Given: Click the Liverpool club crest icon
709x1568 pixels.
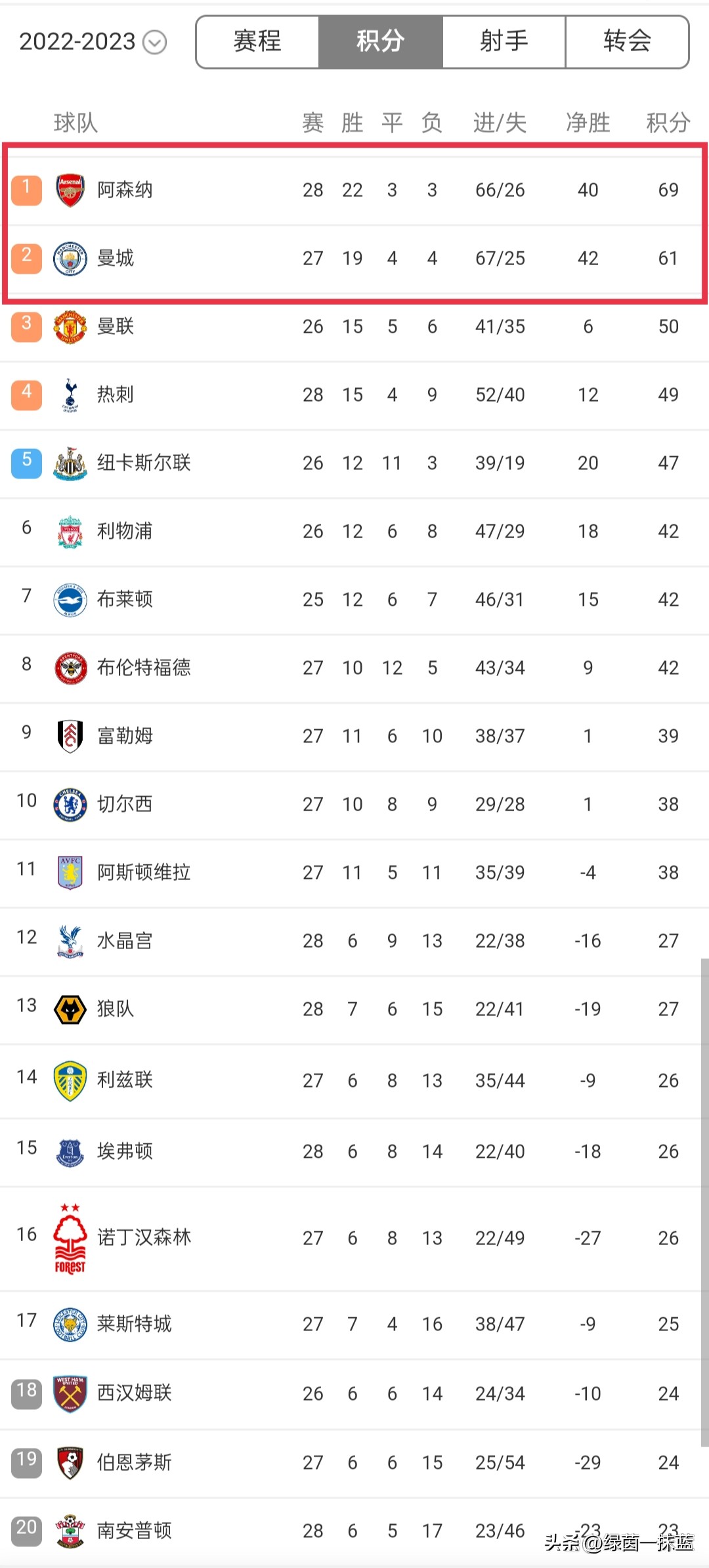Looking at the screenshot, I should (x=70, y=532).
